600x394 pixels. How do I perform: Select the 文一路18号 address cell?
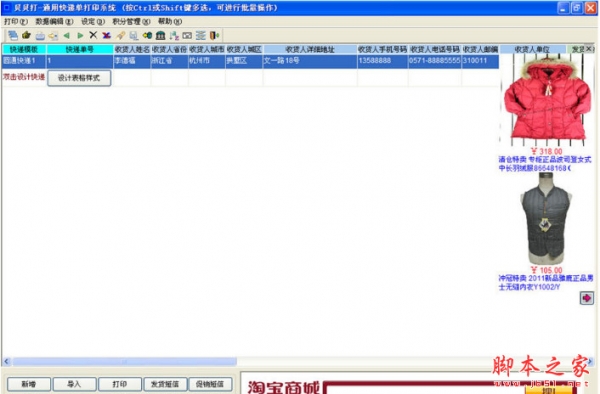pos(310,61)
